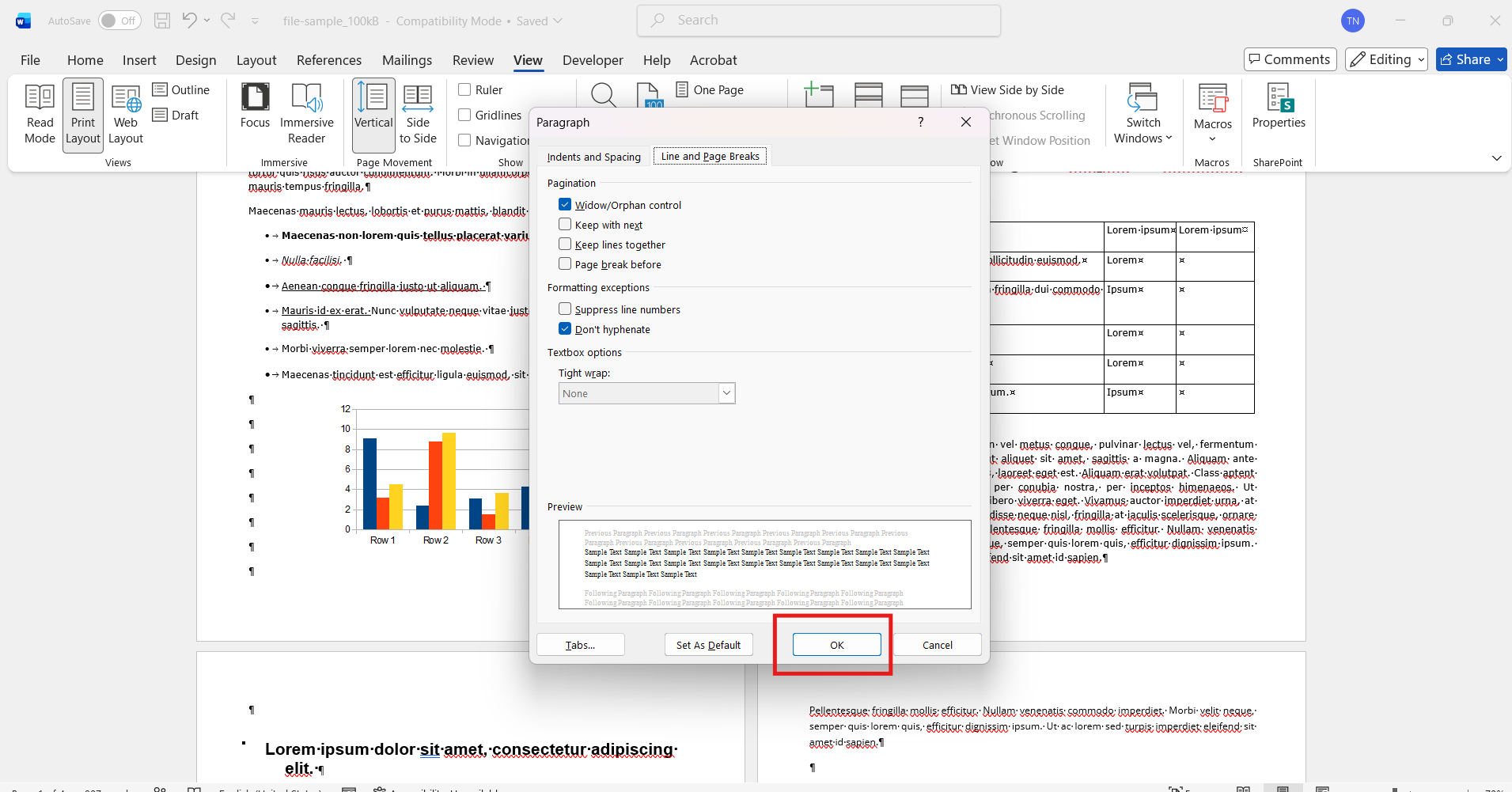Customize Quick Access Toolbar dropdown

tap(255, 21)
